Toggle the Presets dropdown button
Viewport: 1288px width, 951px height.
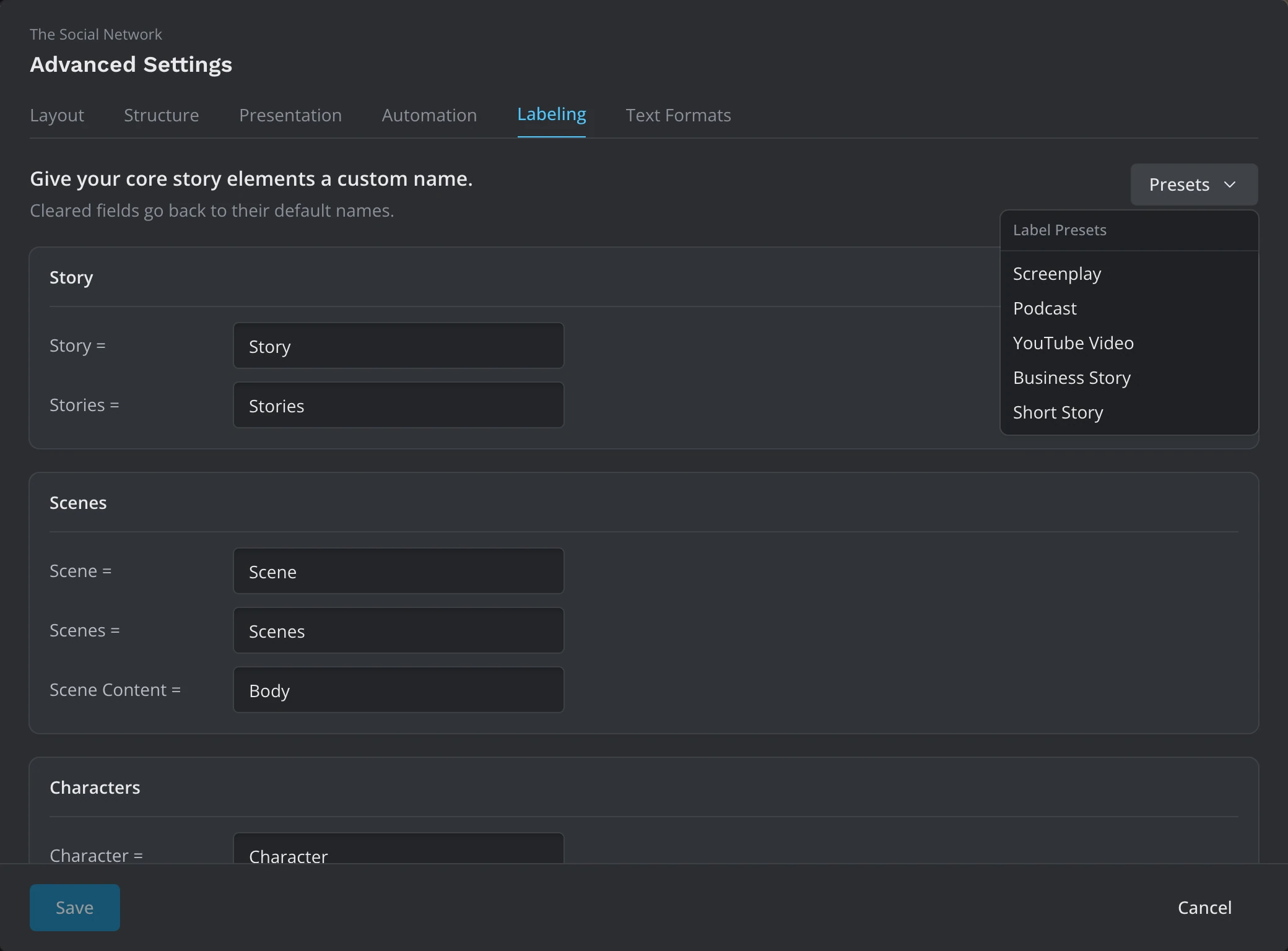1194,185
